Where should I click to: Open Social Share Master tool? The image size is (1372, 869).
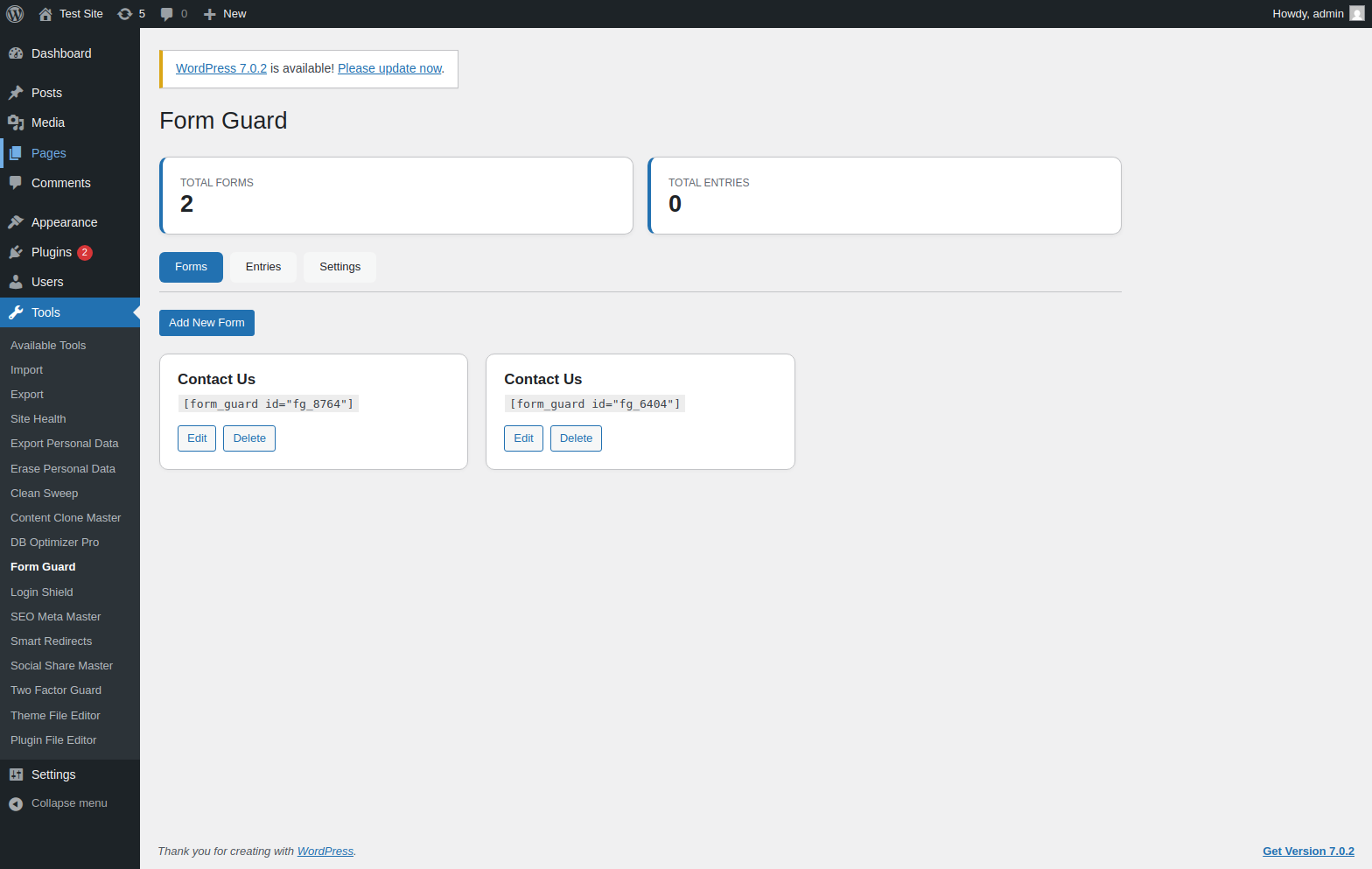pyautogui.click(x=62, y=666)
